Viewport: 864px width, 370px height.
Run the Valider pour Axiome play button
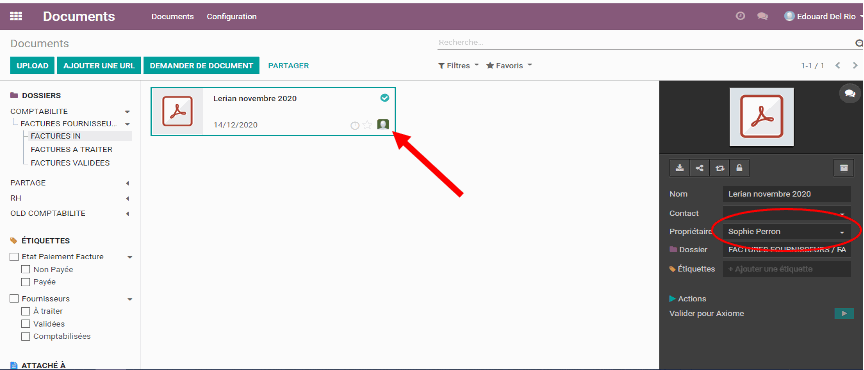coord(844,314)
